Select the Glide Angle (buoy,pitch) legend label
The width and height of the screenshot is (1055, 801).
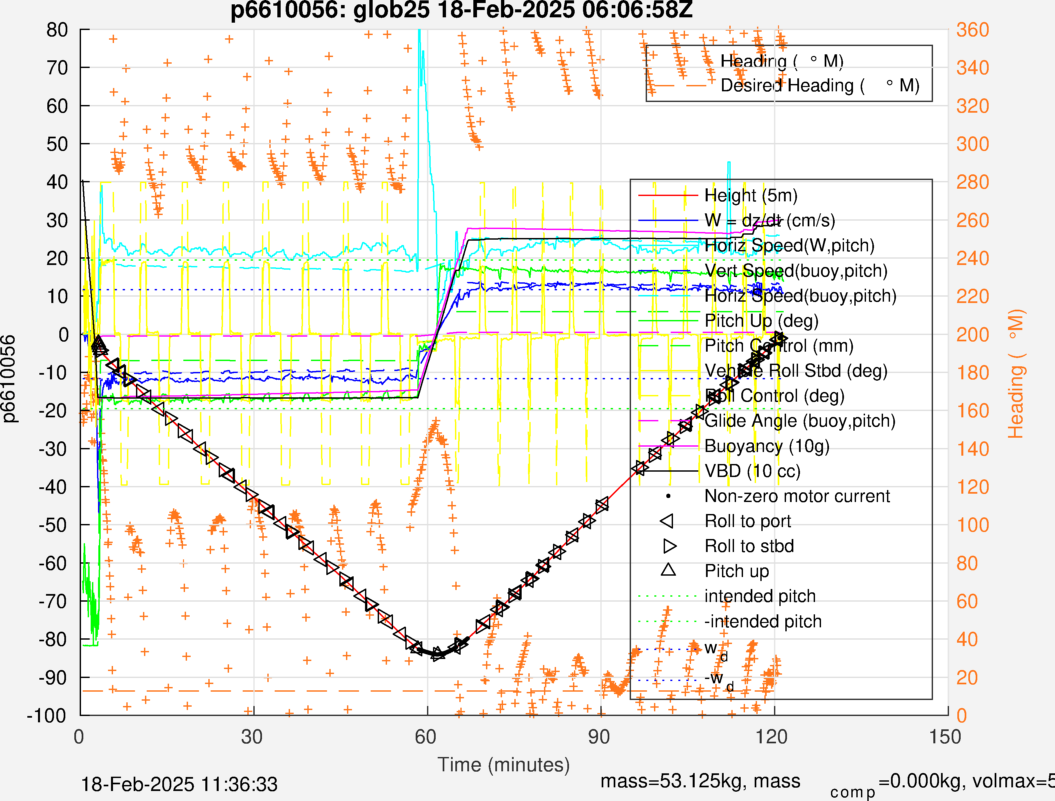(x=800, y=421)
